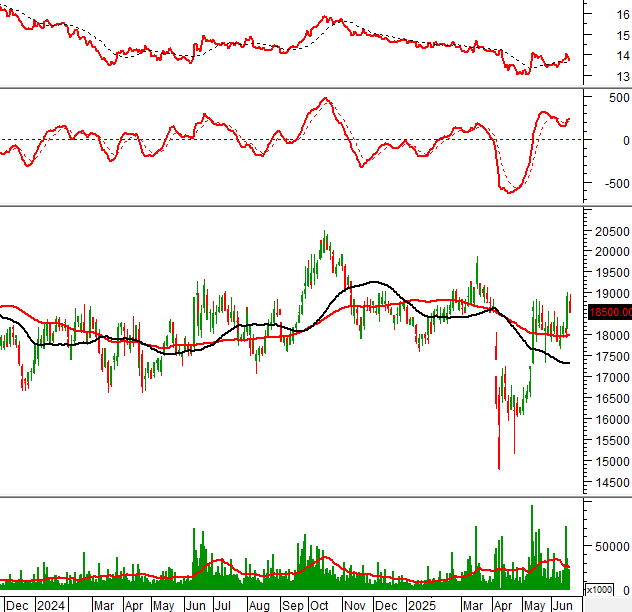Select the 15000 price axis label

pos(612,461)
